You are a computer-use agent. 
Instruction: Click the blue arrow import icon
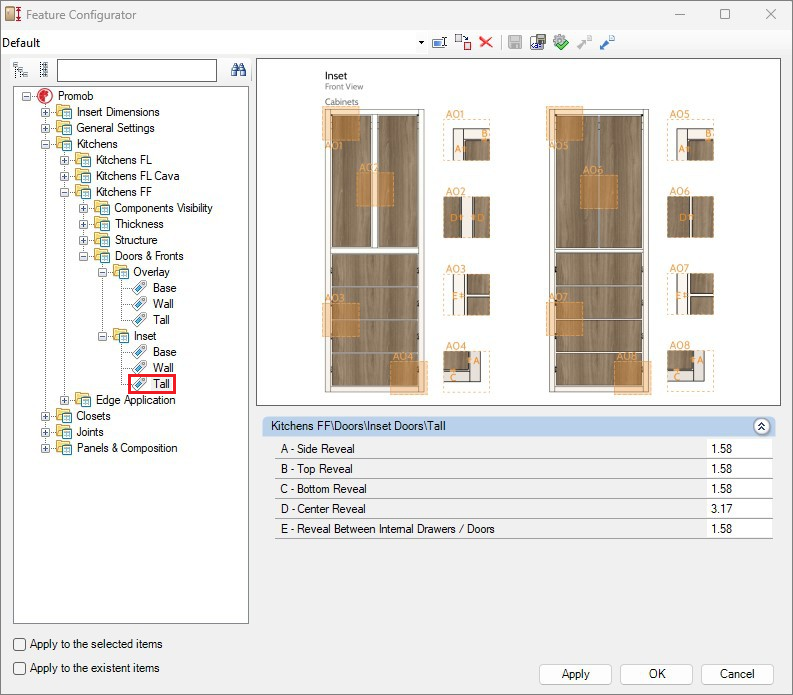[x=607, y=43]
